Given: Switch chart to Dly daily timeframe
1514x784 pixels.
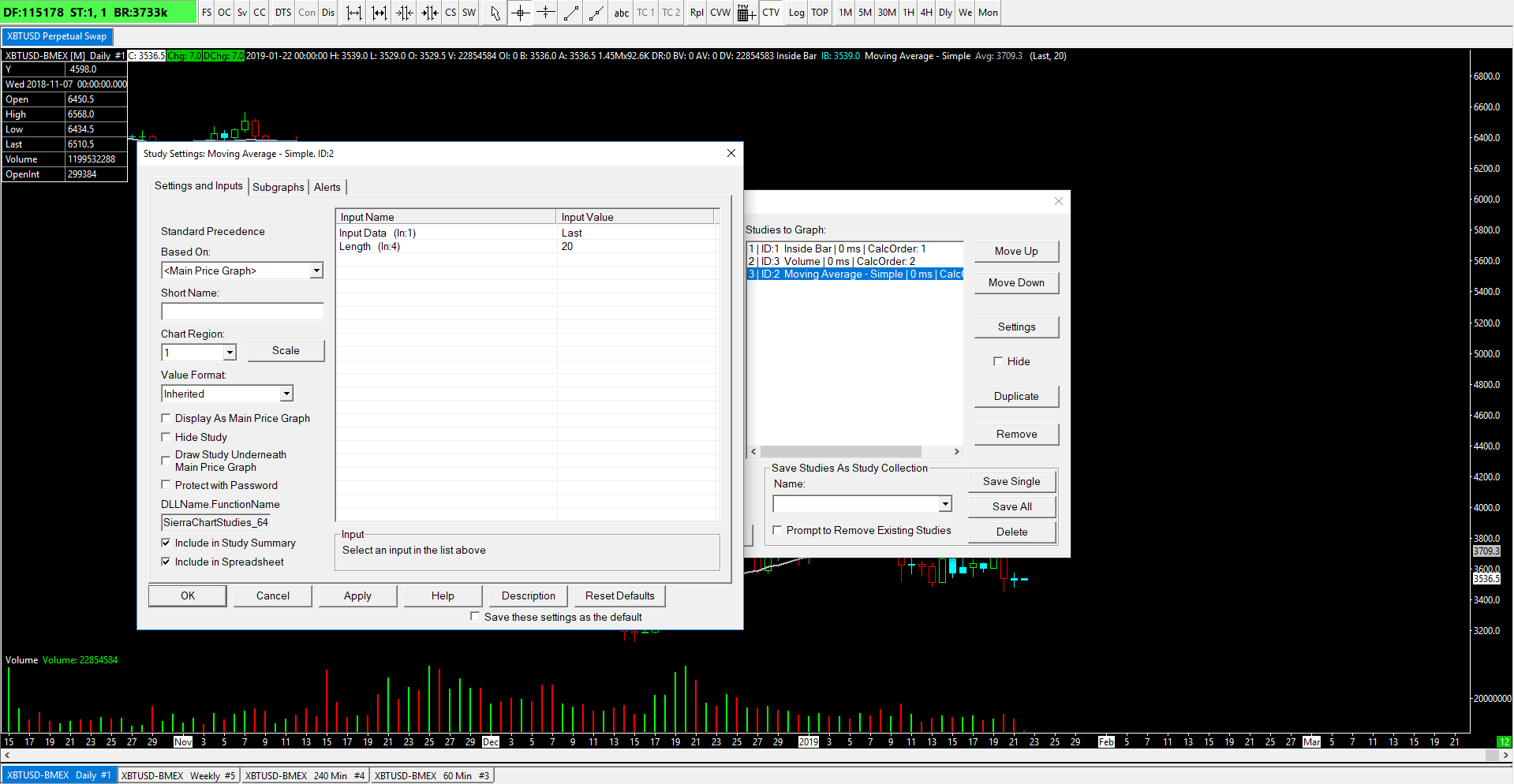Looking at the screenshot, I should tap(945, 13).
